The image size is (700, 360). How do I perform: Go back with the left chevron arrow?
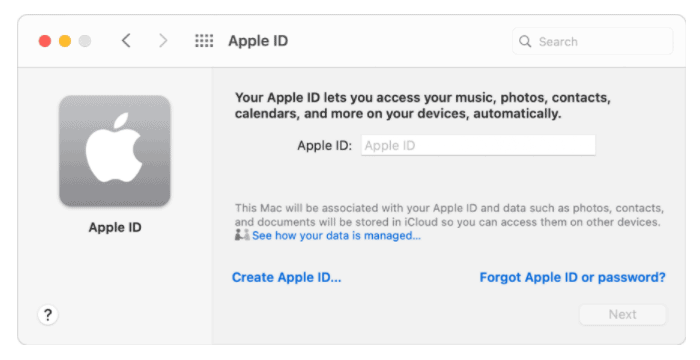126,41
